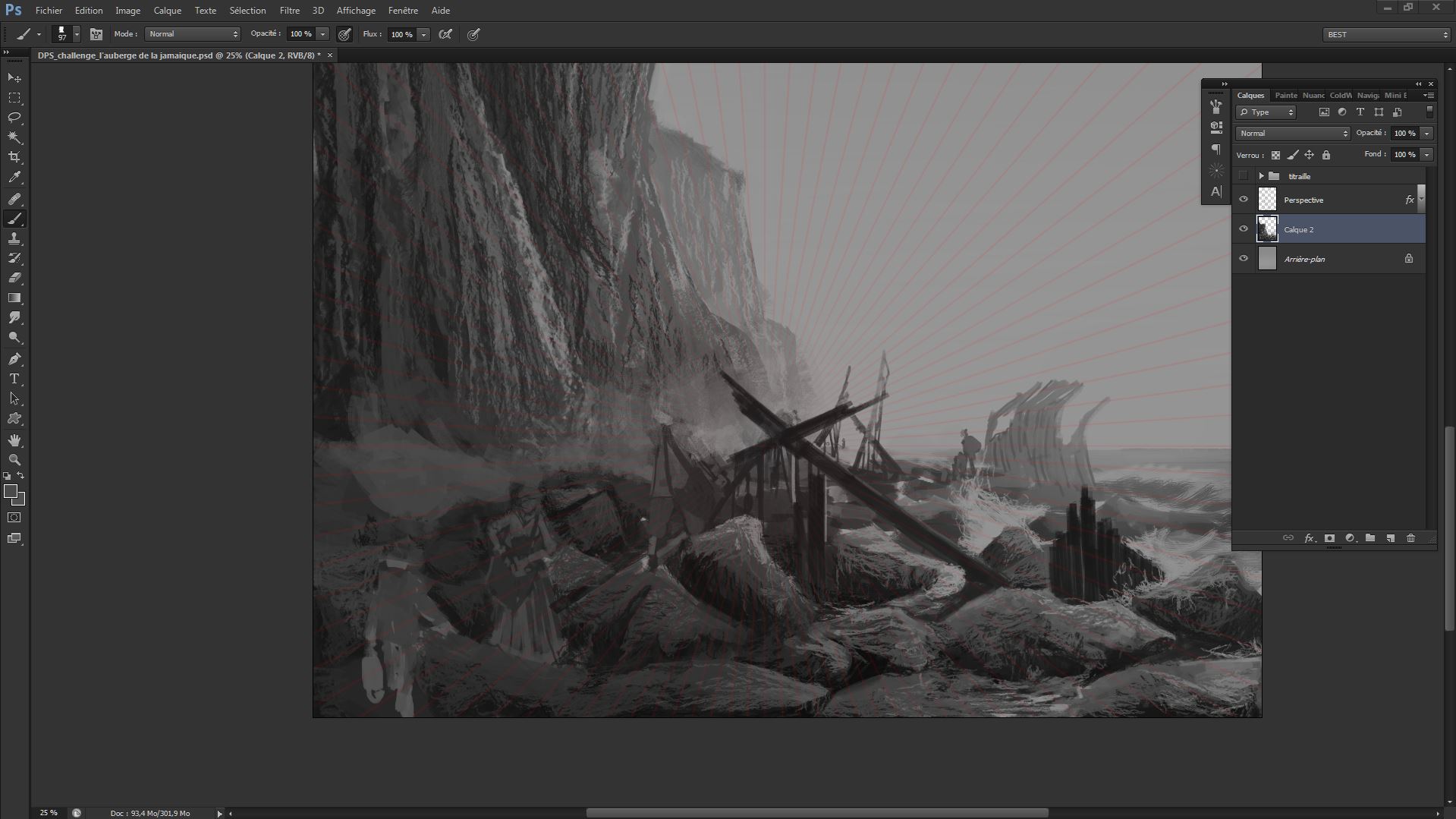Click the delete layer trash icon
Screen dimensions: 1456x819
point(1410,538)
